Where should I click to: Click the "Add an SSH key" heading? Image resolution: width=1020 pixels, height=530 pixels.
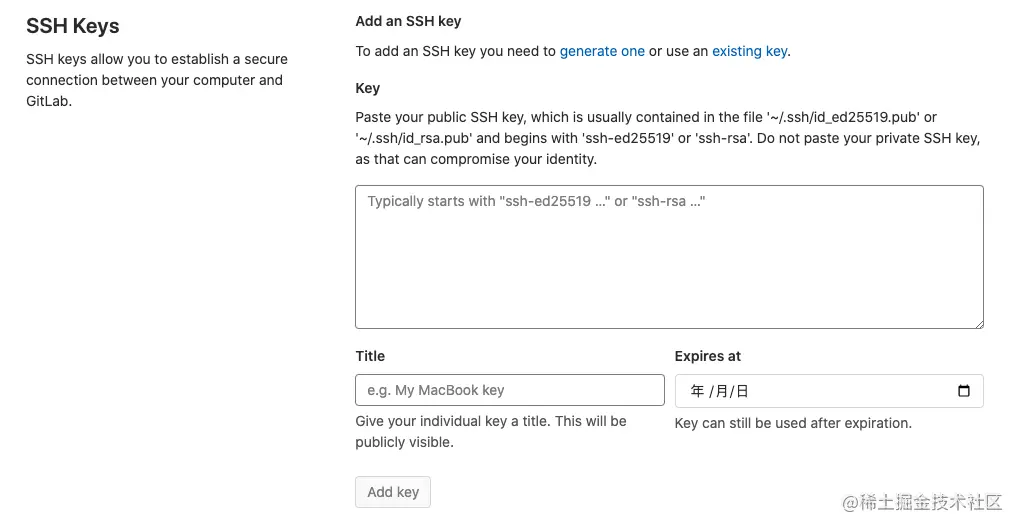[408, 21]
